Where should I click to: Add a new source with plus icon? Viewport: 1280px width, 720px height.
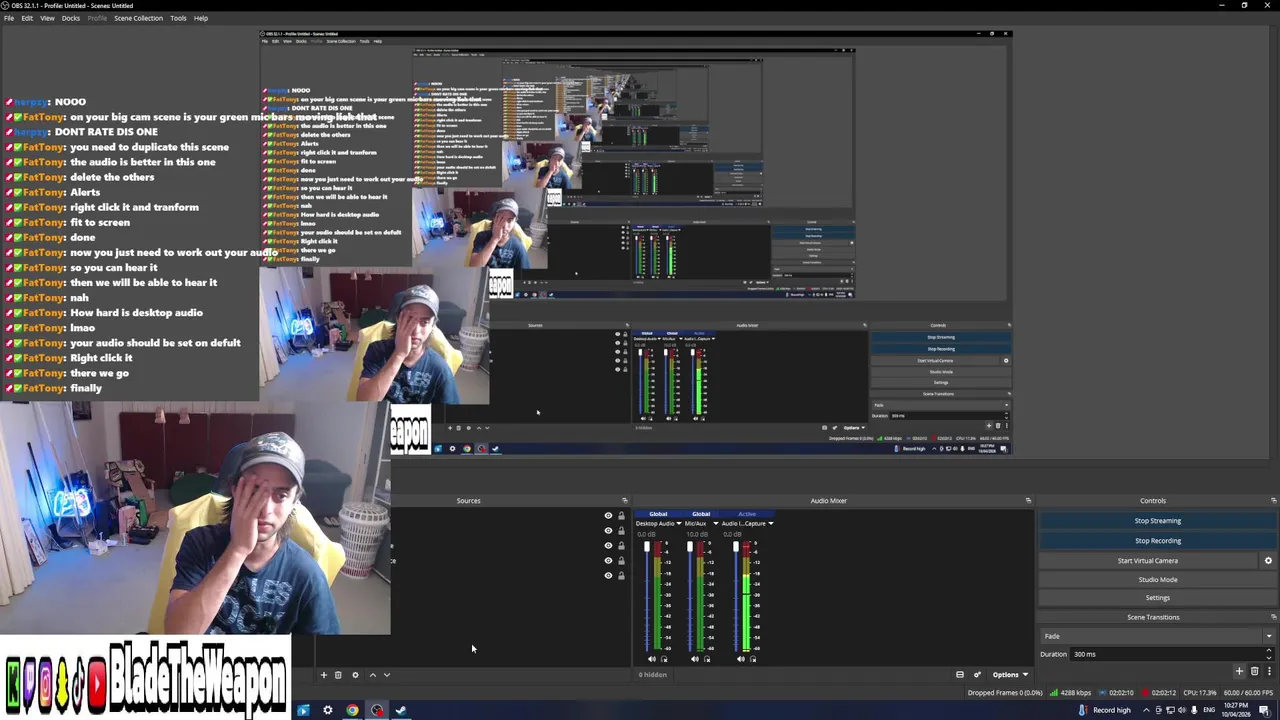323,675
